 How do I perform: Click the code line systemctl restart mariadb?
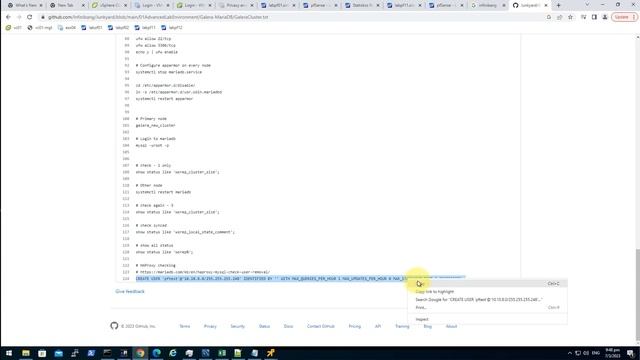click(x=163, y=192)
